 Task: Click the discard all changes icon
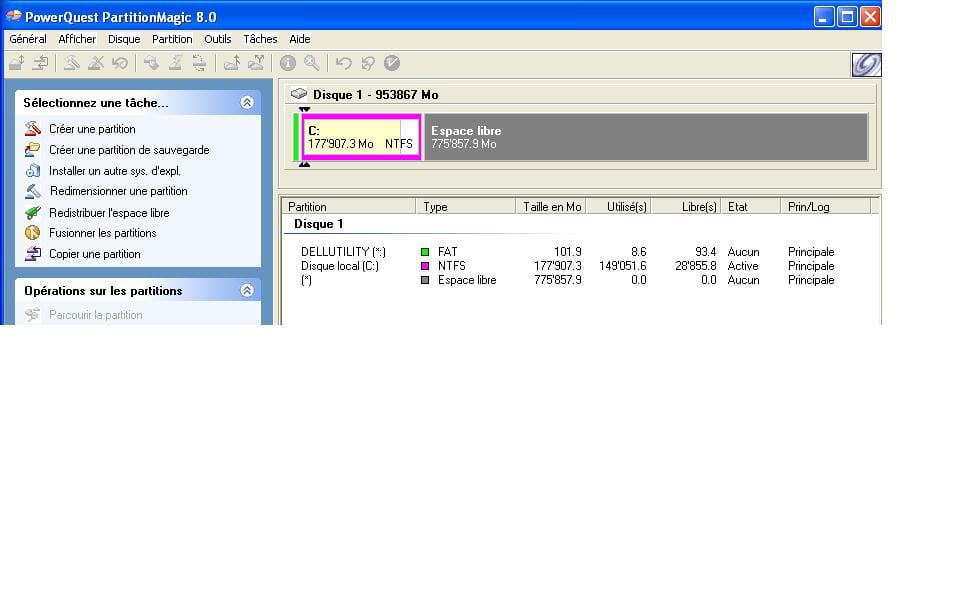(x=367, y=62)
